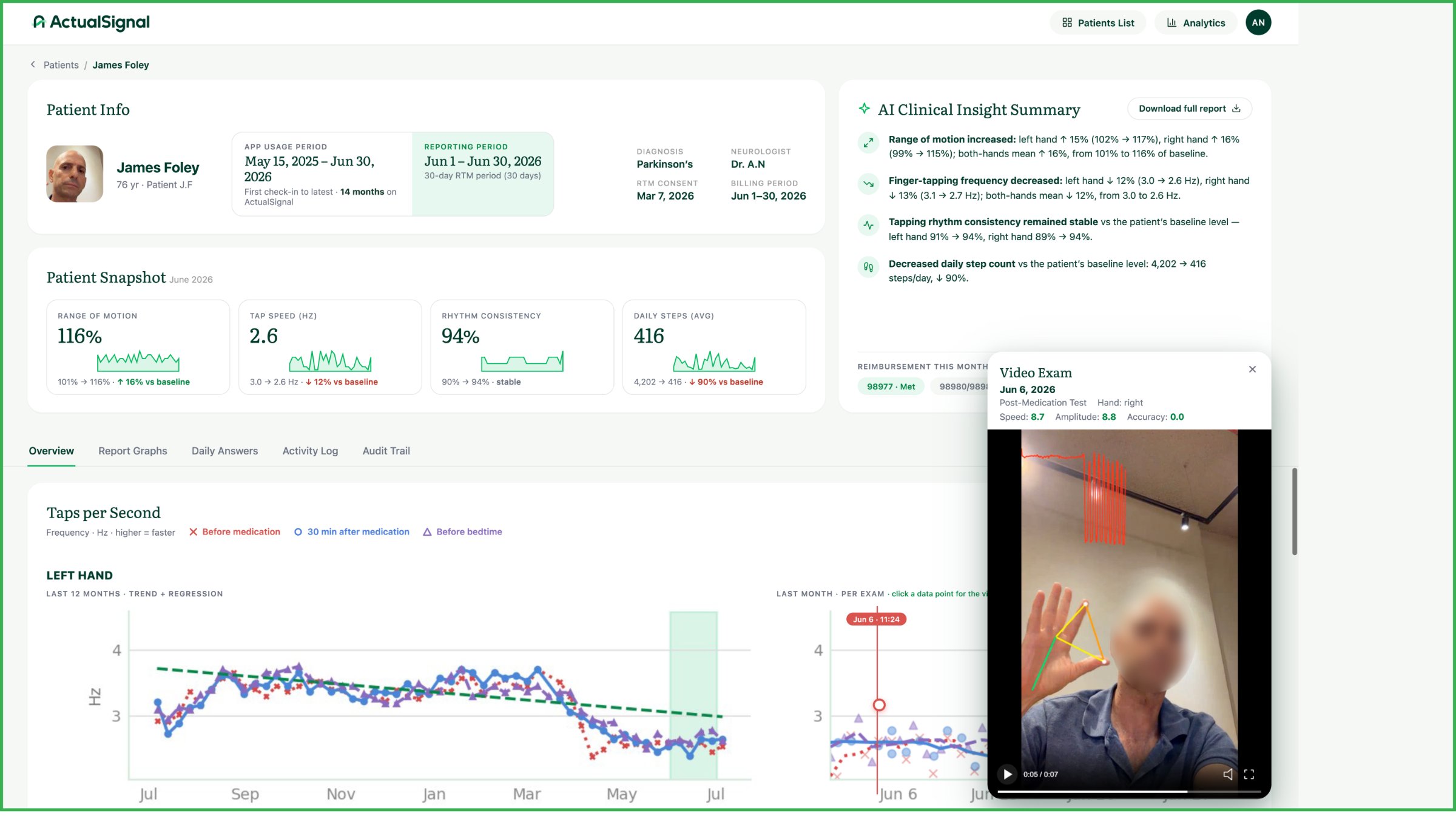Click the ActualSignal logo
This screenshot has height=819, width=1456.
[x=91, y=22]
